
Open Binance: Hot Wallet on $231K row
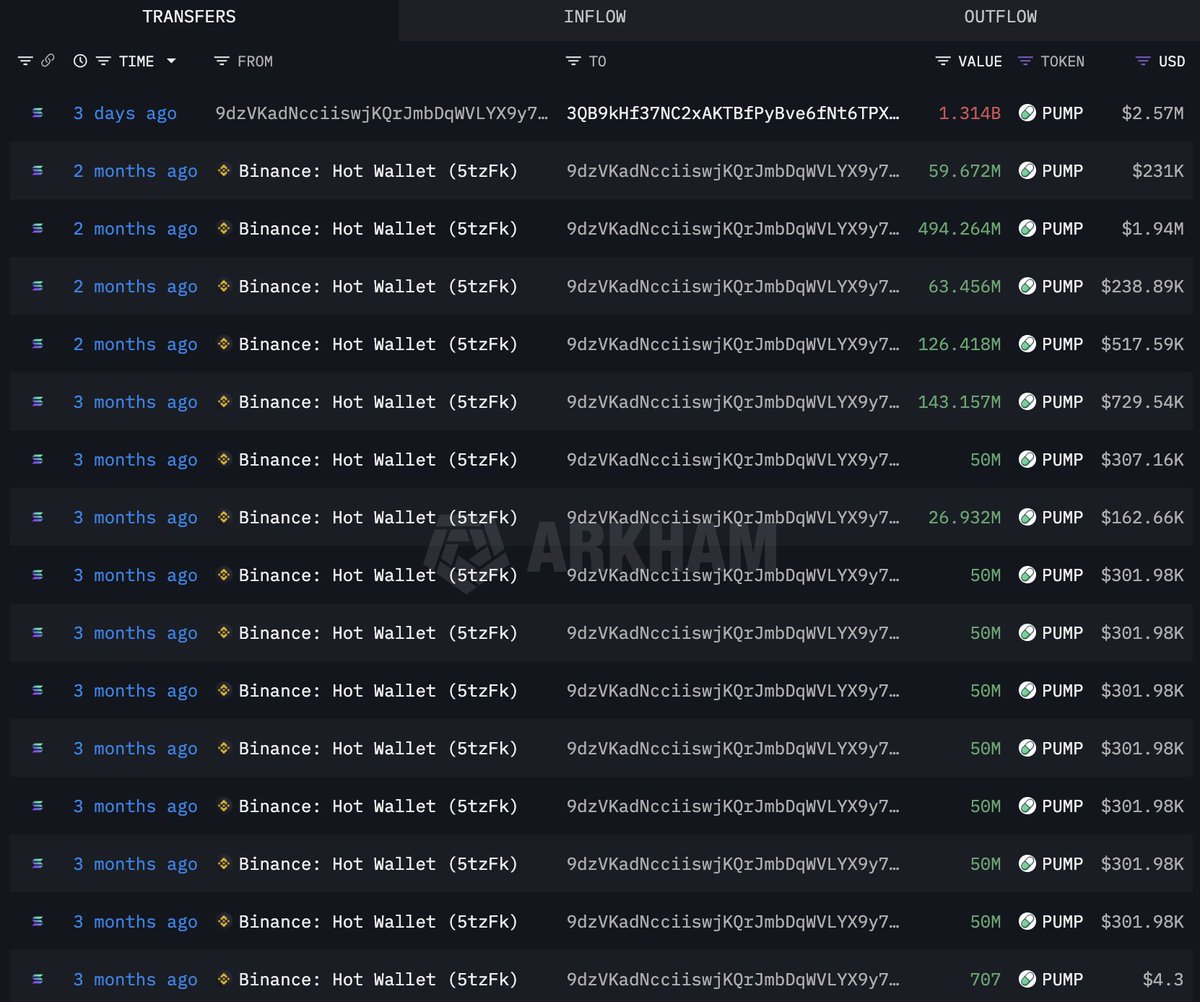click(378, 171)
